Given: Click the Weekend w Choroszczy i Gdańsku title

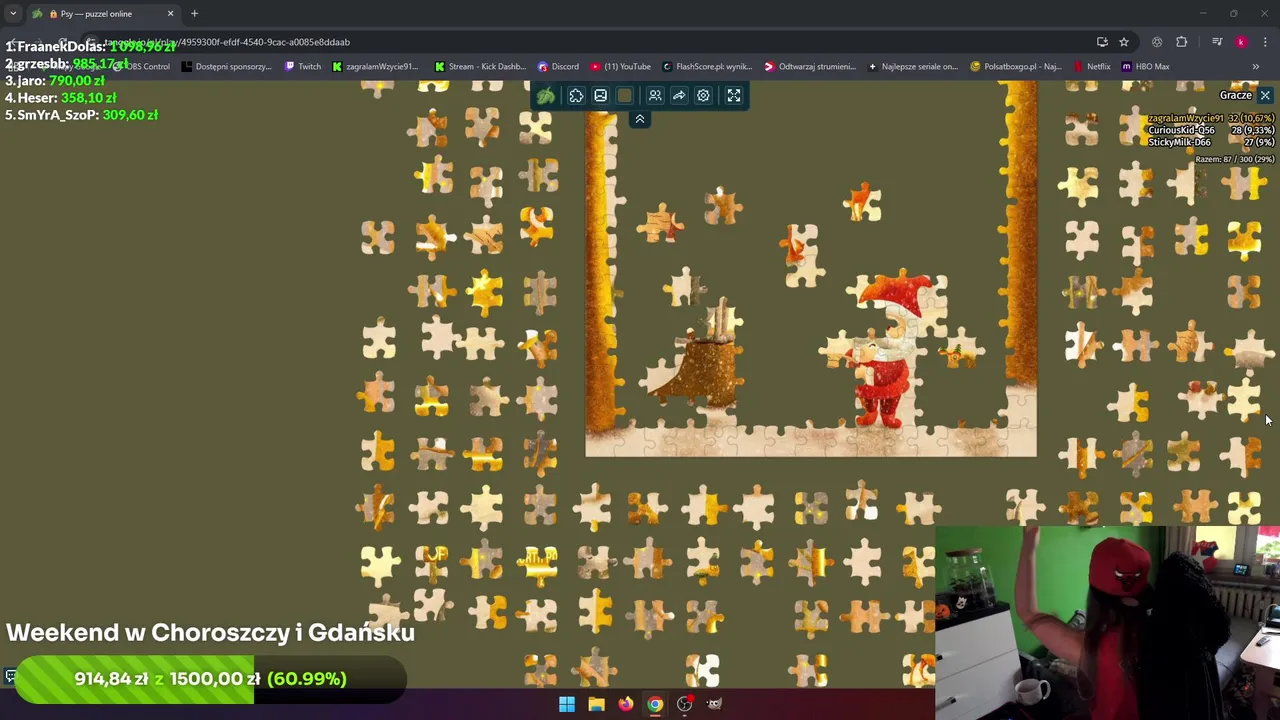Looking at the screenshot, I should [x=210, y=632].
